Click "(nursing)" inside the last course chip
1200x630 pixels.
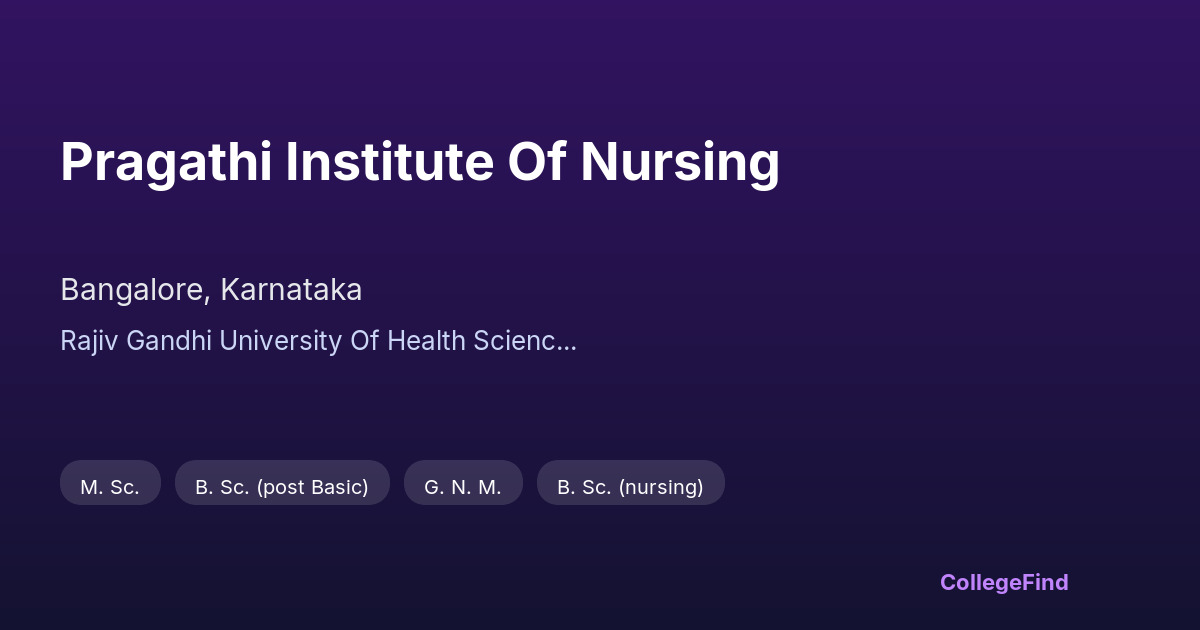(x=661, y=487)
